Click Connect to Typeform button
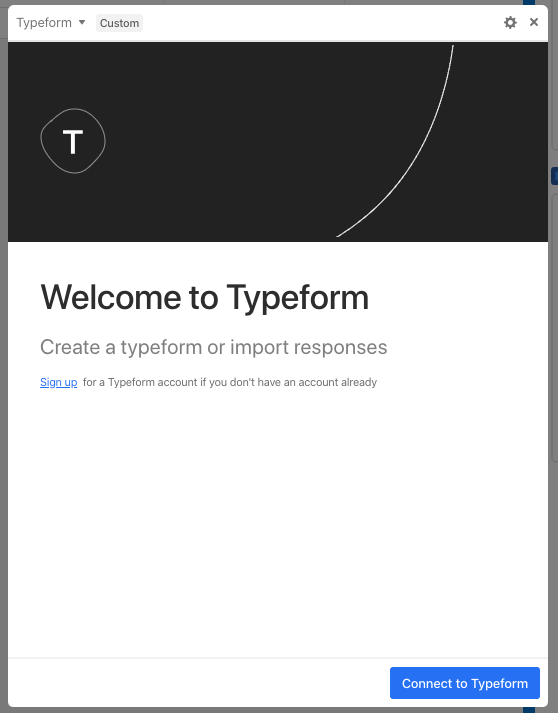This screenshot has width=558, height=713. pos(465,683)
